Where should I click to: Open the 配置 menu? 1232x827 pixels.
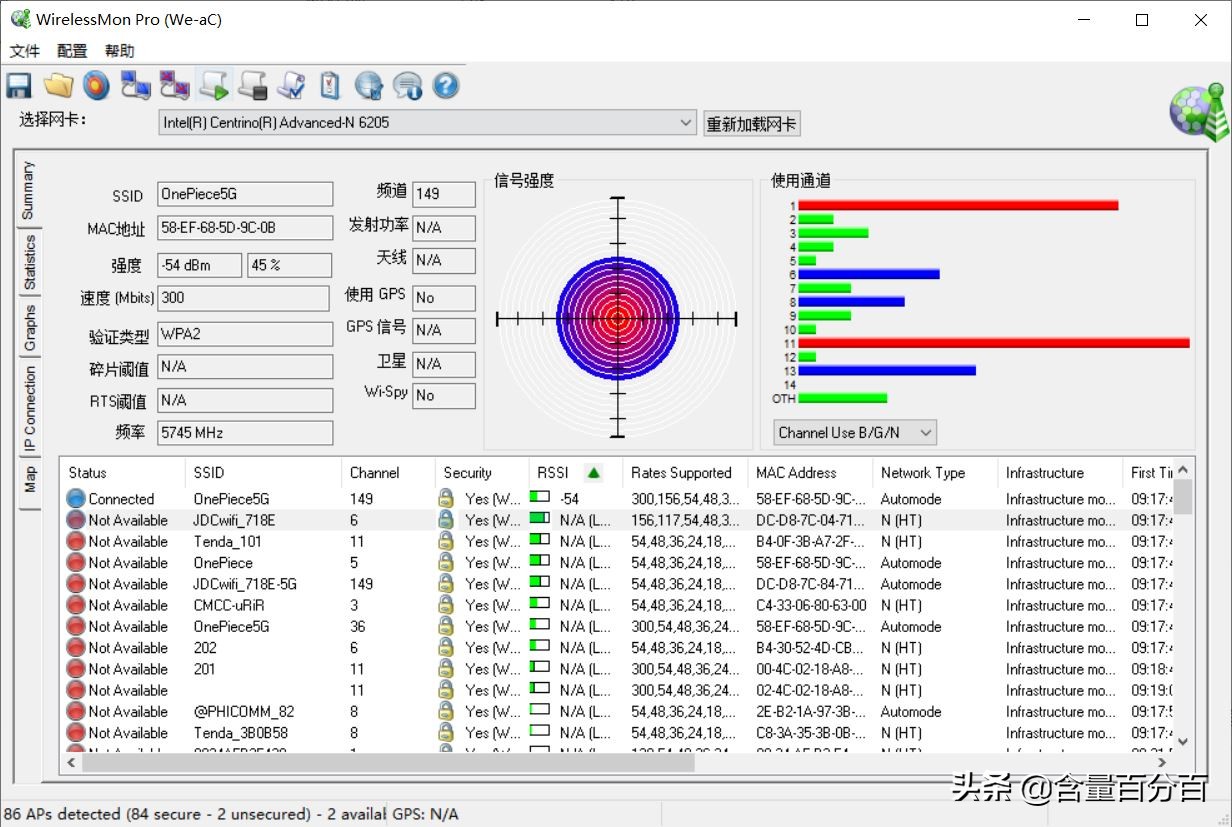click(72, 51)
